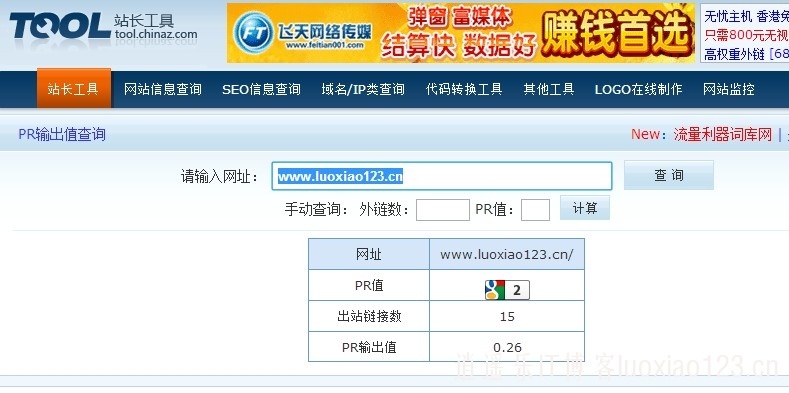Screen dimensions: 789x393
Task: Open the 网站监控 menu
Action: 729,90
